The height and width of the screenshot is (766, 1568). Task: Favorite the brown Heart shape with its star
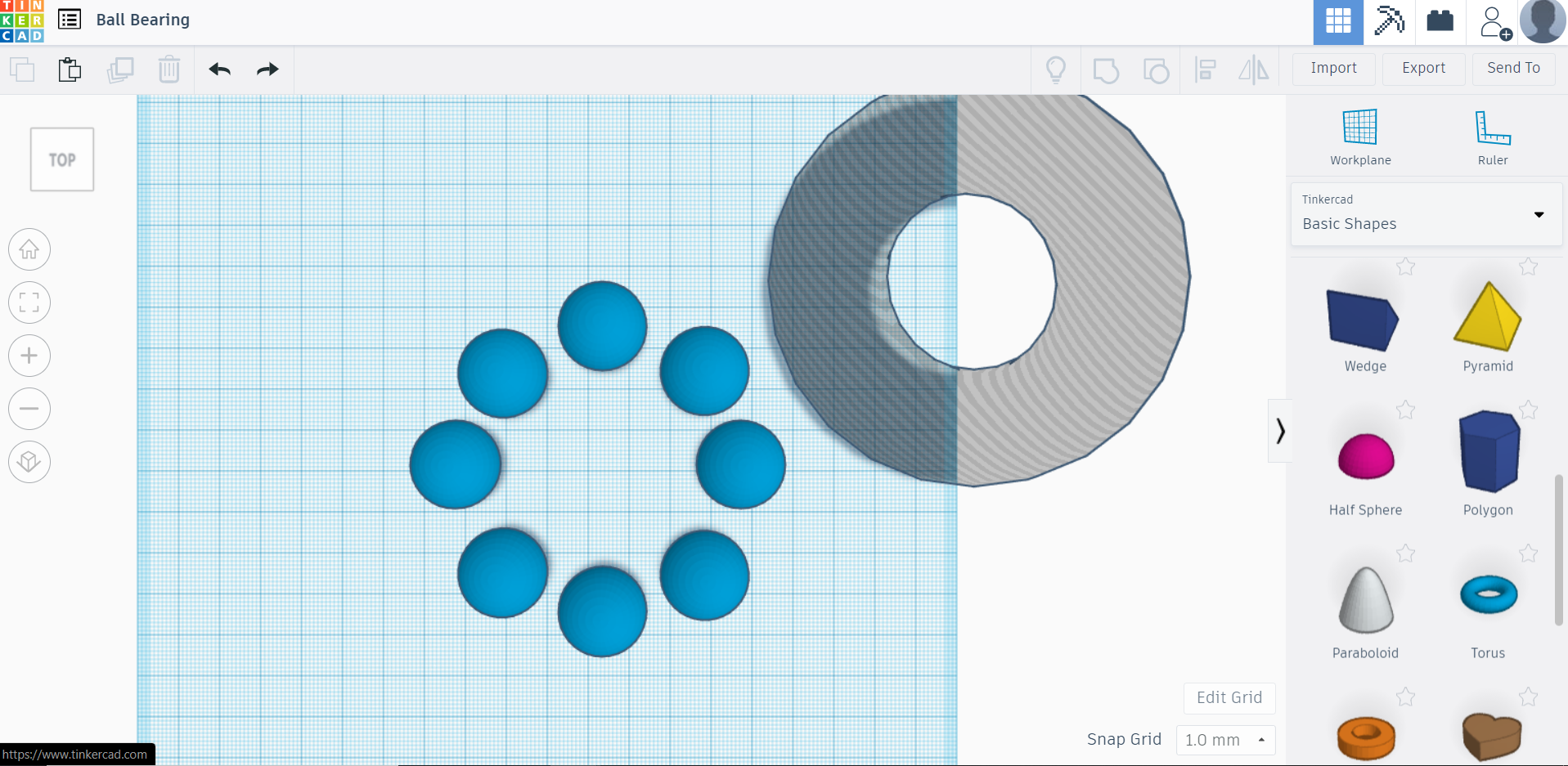pos(1528,697)
